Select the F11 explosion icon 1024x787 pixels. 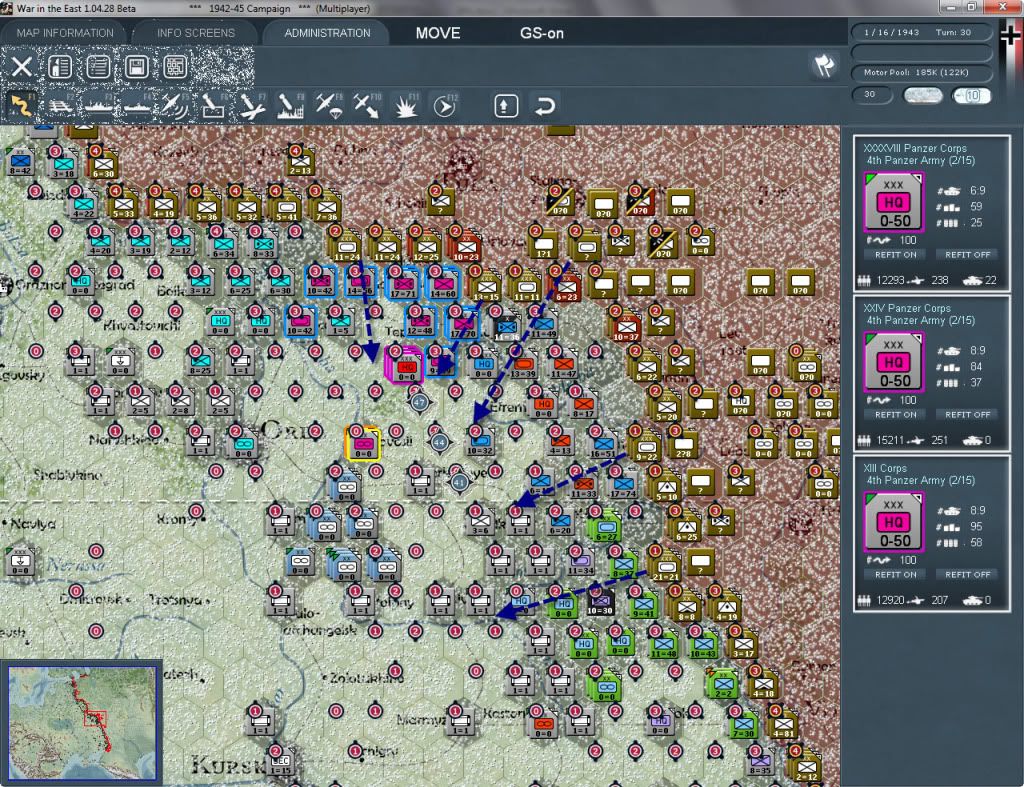[x=406, y=106]
